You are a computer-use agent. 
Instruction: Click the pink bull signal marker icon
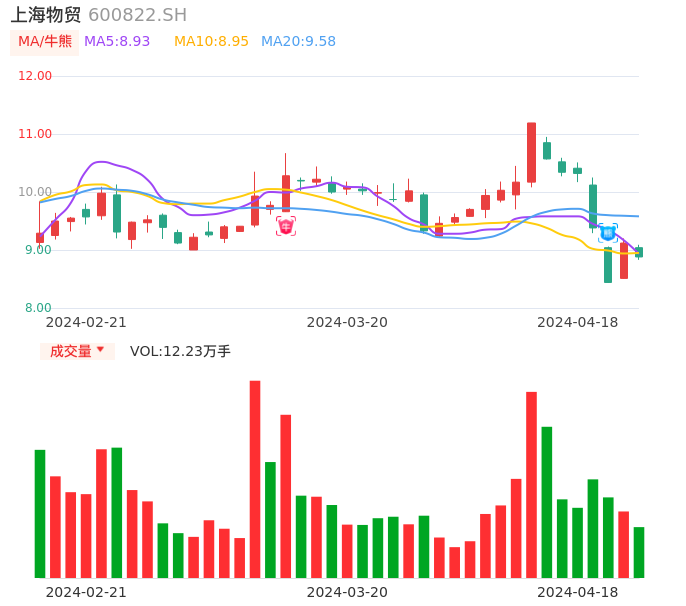(286, 226)
